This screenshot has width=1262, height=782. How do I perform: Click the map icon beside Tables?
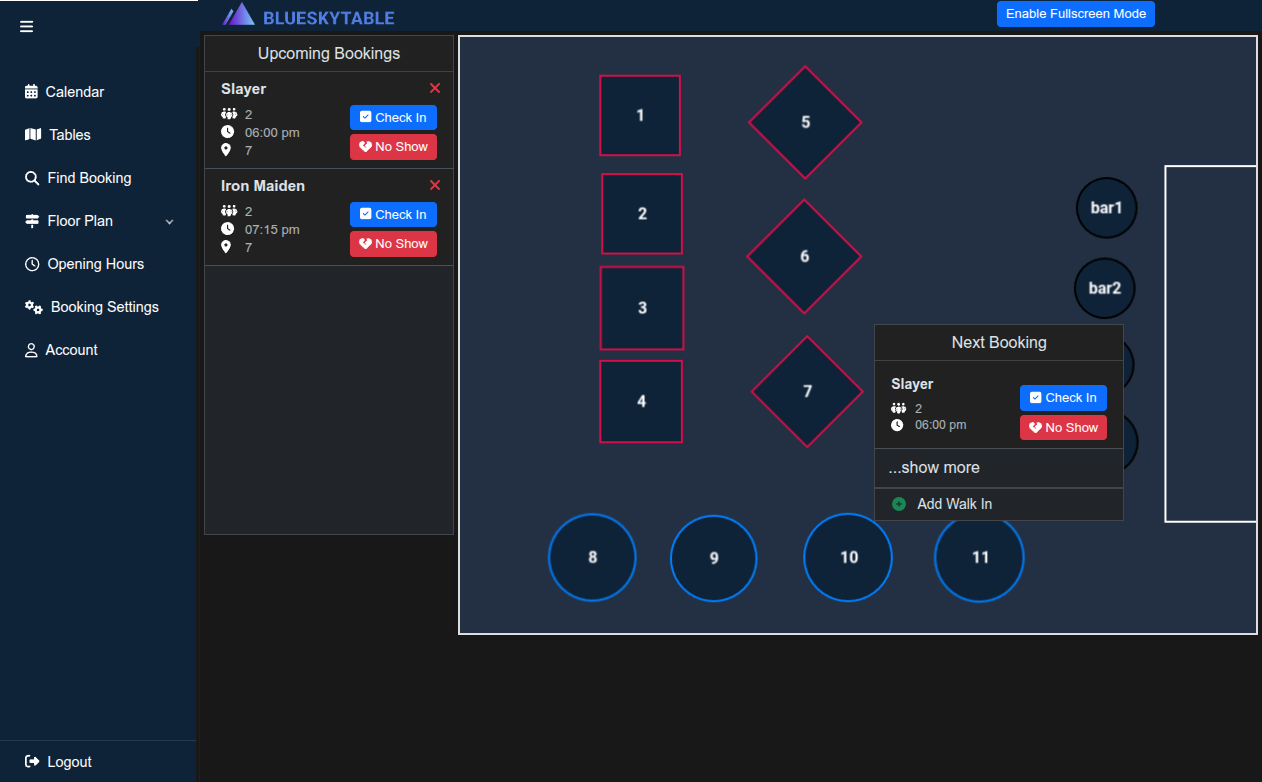[33, 135]
